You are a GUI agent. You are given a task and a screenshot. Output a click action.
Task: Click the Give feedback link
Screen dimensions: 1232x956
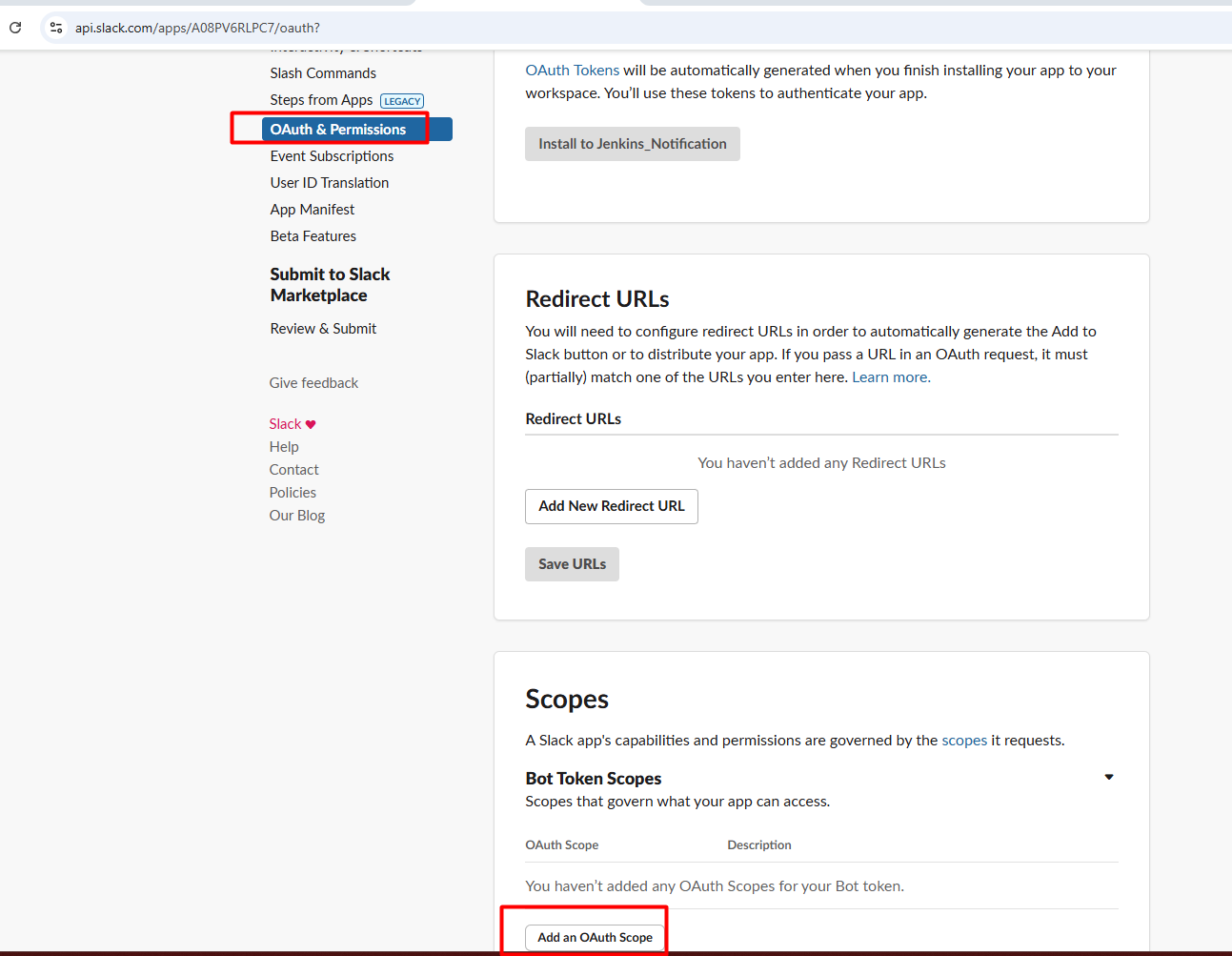(313, 383)
